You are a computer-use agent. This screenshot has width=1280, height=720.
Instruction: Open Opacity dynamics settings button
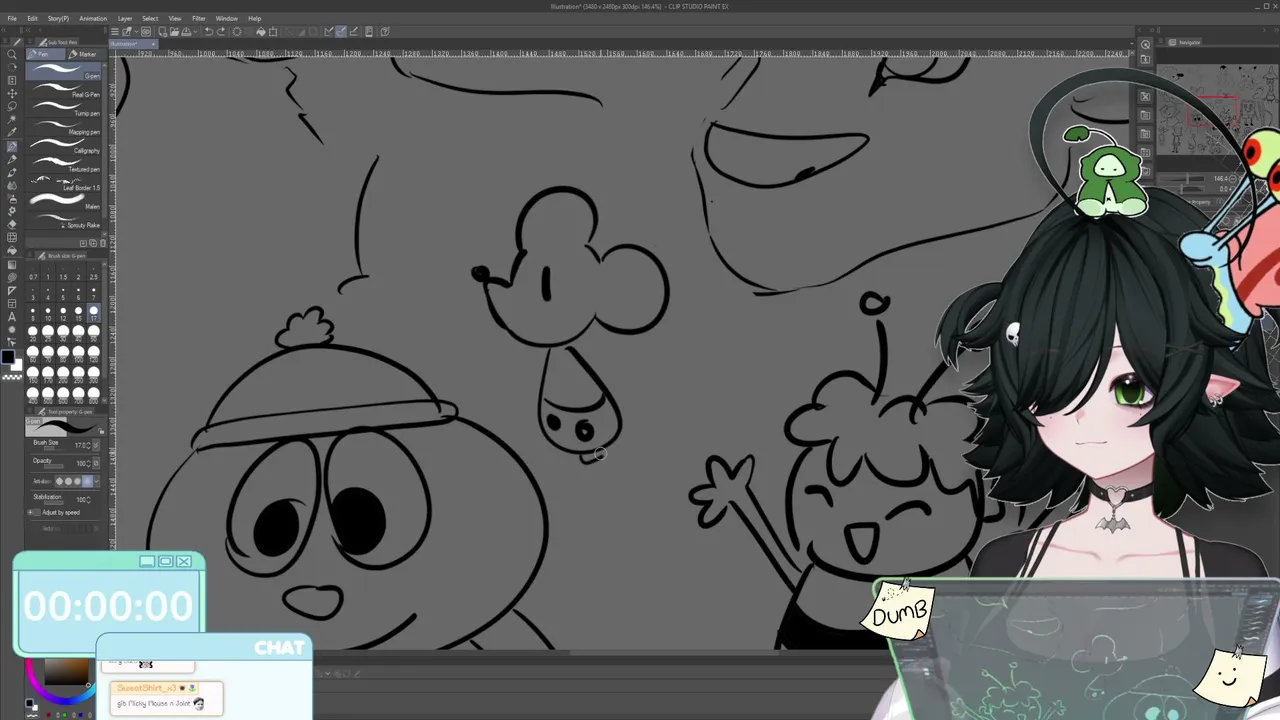[x=96, y=463]
